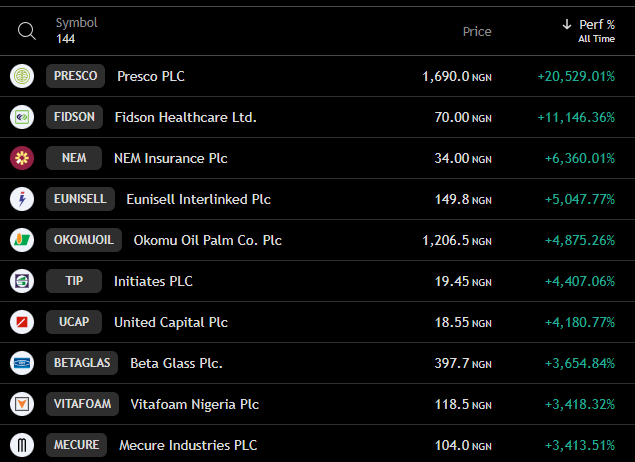Click the +20,529.01% performance value
Screen dimensions: 635x462
pos(576,76)
